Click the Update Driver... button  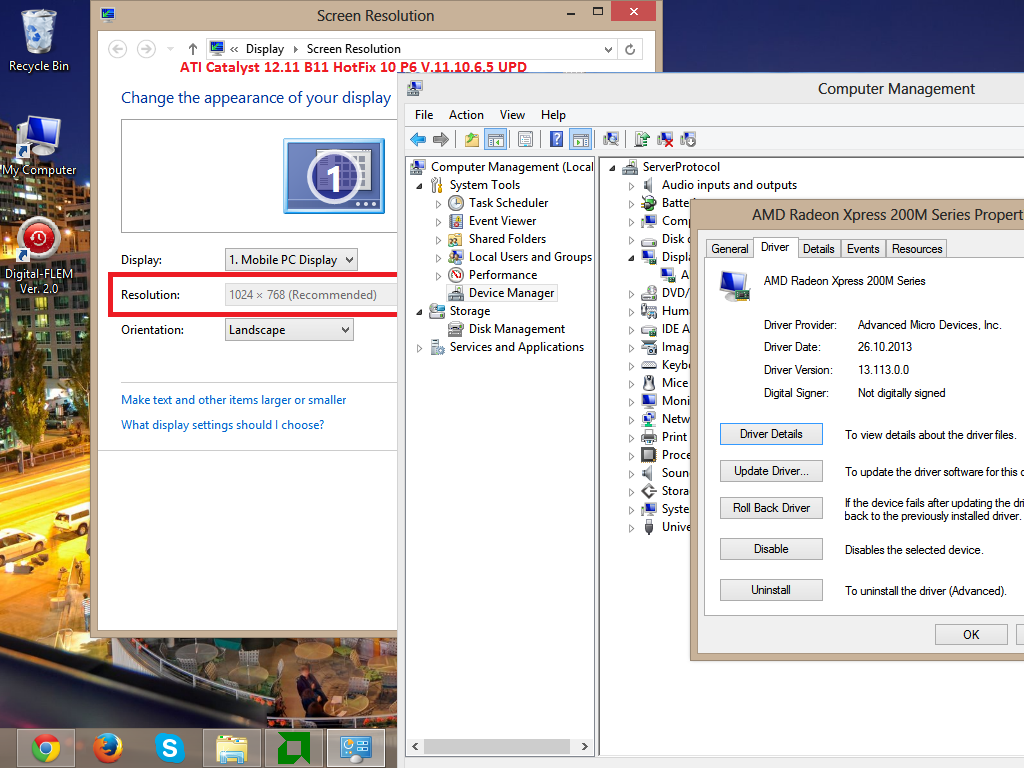pyautogui.click(x=771, y=471)
